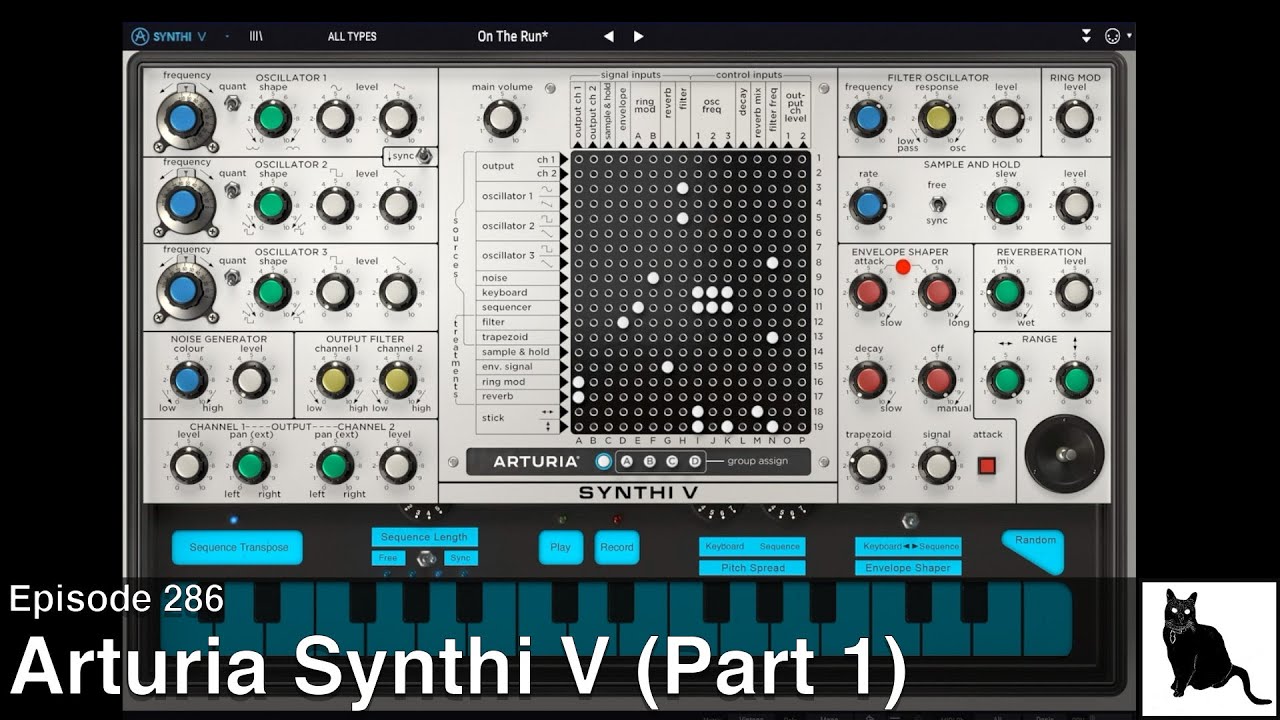Click Filter Oscillator blue frequency knob
The width and height of the screenshot is (1280, 720).
[868, 119]
